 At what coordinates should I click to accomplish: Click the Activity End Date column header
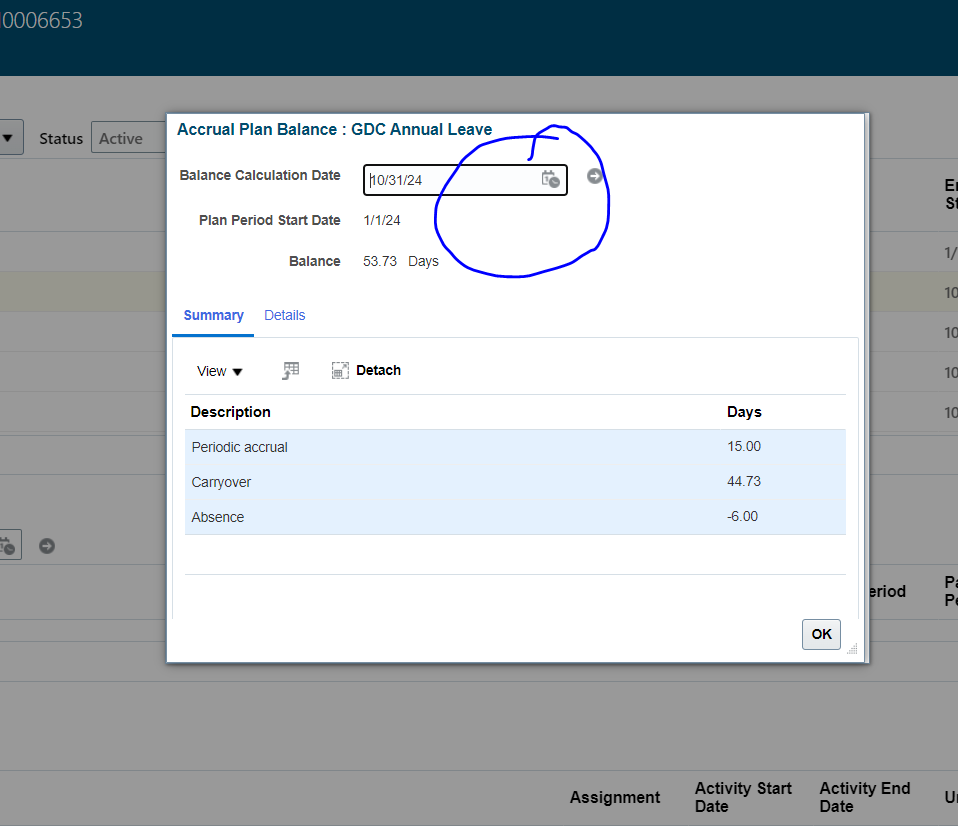point(865,797)
